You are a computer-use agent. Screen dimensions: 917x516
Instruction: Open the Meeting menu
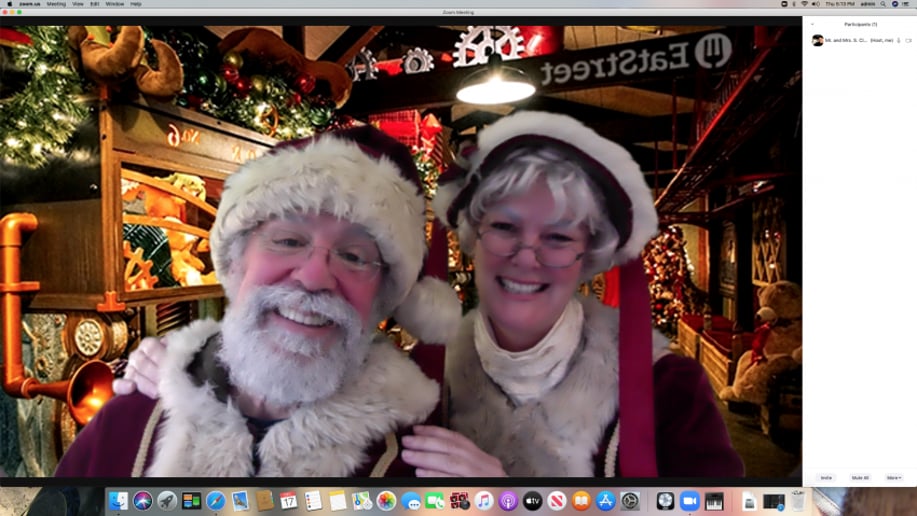click(x=56, y=4)
